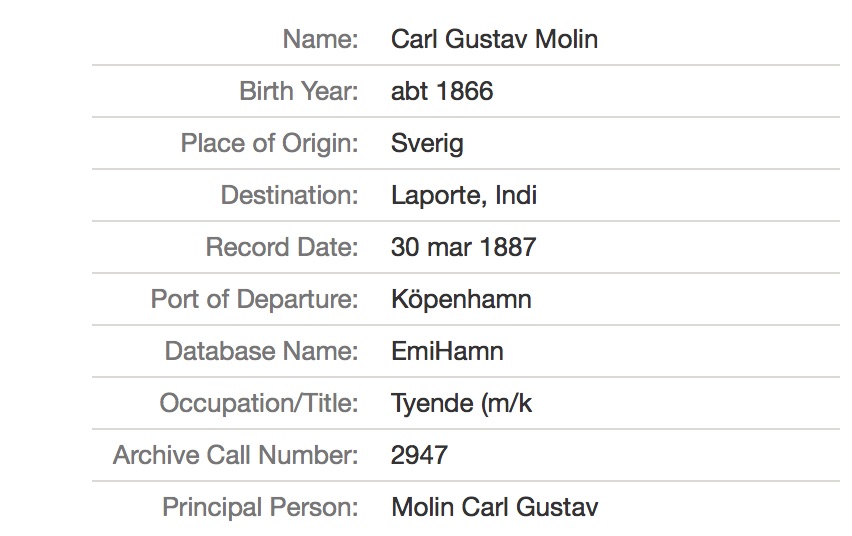Click the Destination field label
This screenshot has height=536, width=852.
(289, 195)
